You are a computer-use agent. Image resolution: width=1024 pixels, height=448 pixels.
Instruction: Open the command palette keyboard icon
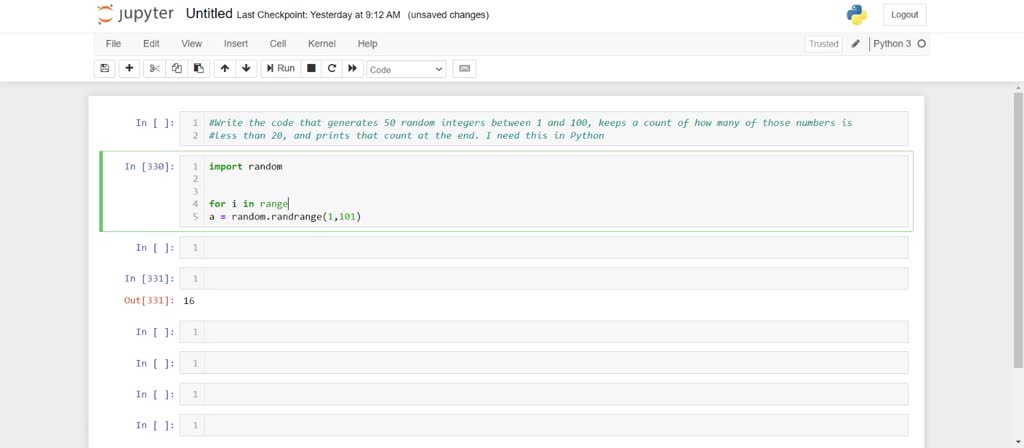464,69
